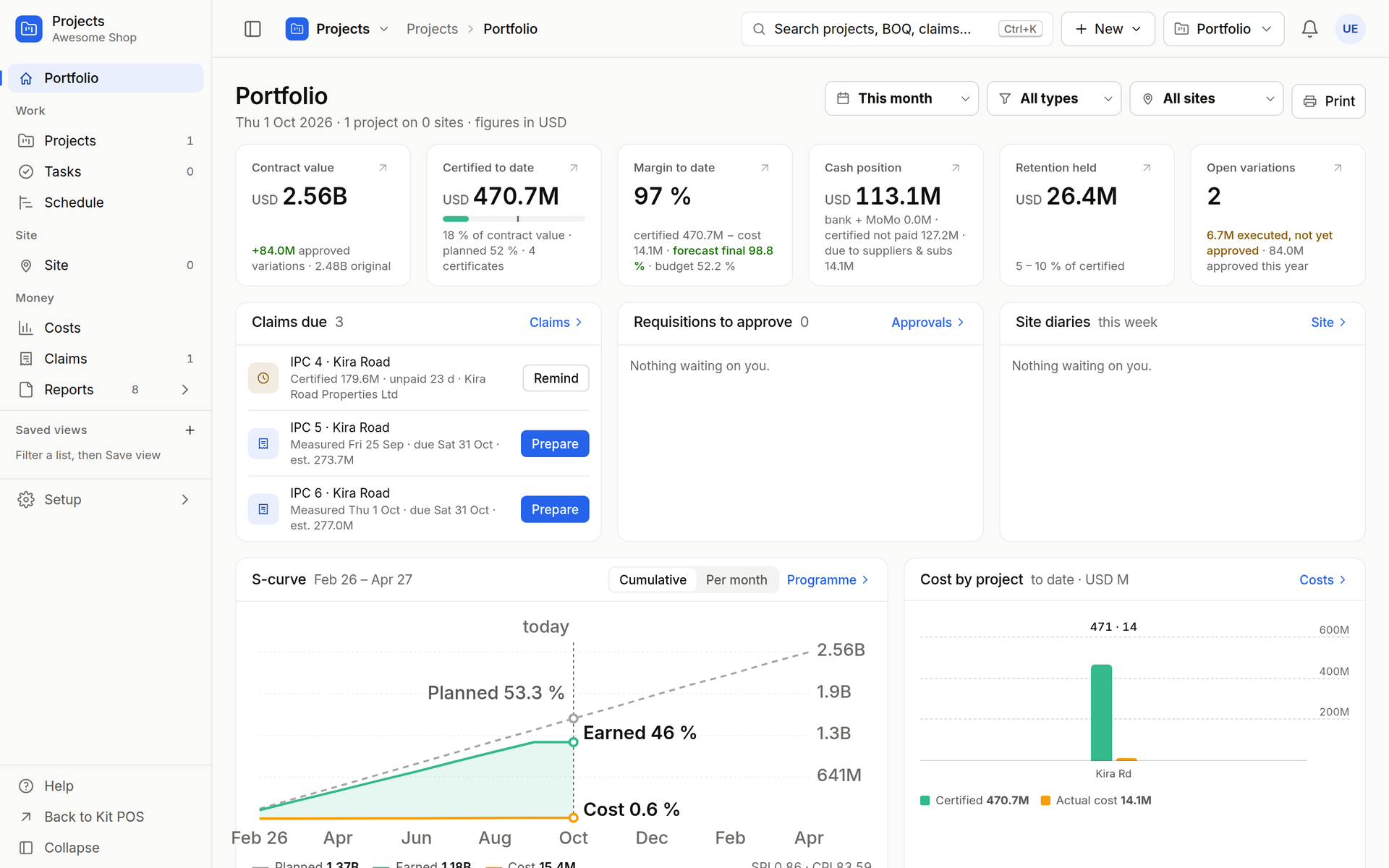Add a saved view with plus icon
The image size is (1389, 868).
(190, 430)
